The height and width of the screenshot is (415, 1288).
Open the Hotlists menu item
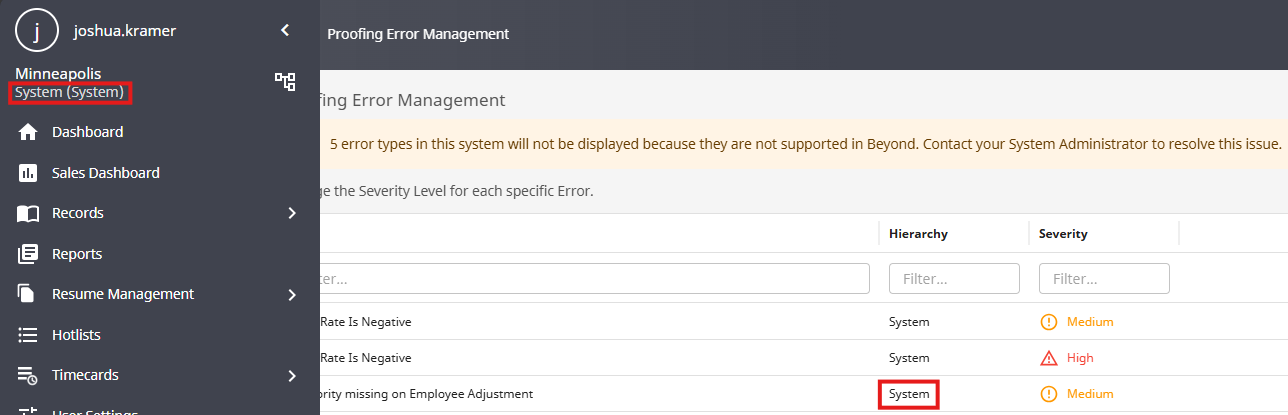point(76,335)
